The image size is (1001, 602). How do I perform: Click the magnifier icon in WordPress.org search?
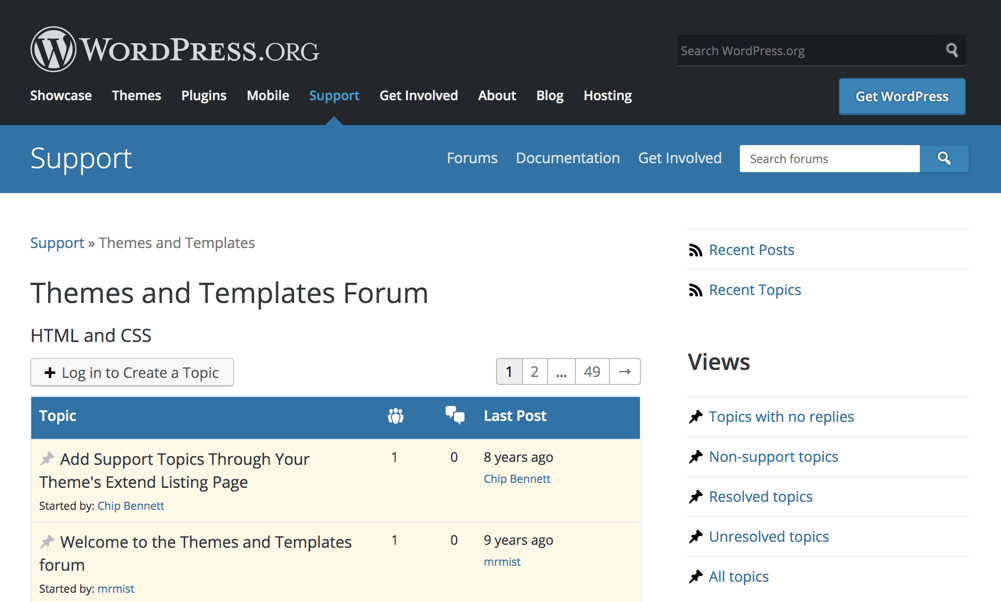click(951, 50)
